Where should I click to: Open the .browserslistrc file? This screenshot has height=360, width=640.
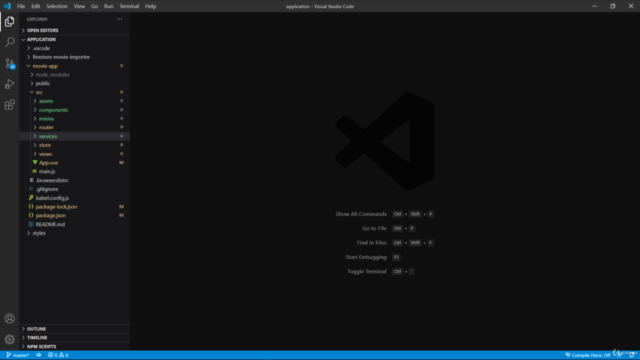(75, 180)
